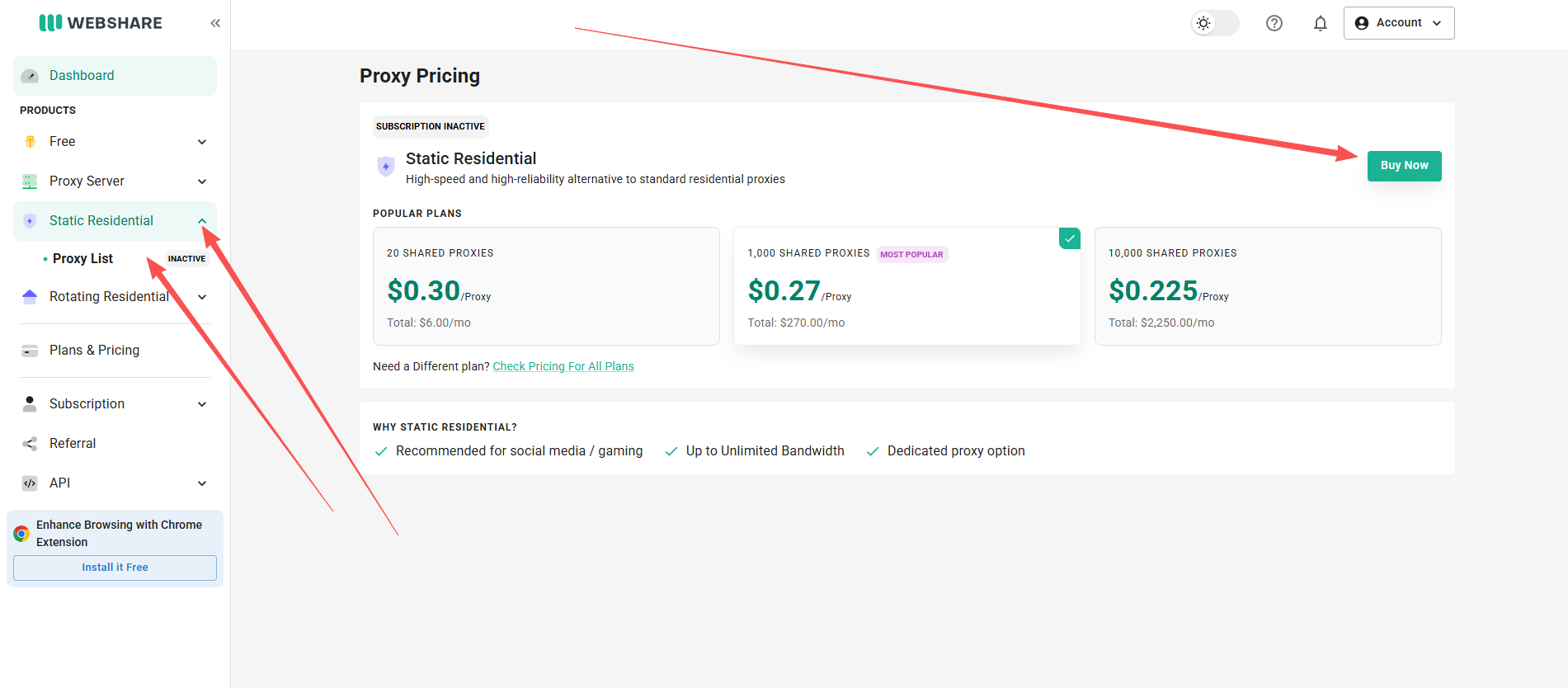Screen dimensions: 1568x688
Task: Click the Free gift icon
Action: coord(30,142)
